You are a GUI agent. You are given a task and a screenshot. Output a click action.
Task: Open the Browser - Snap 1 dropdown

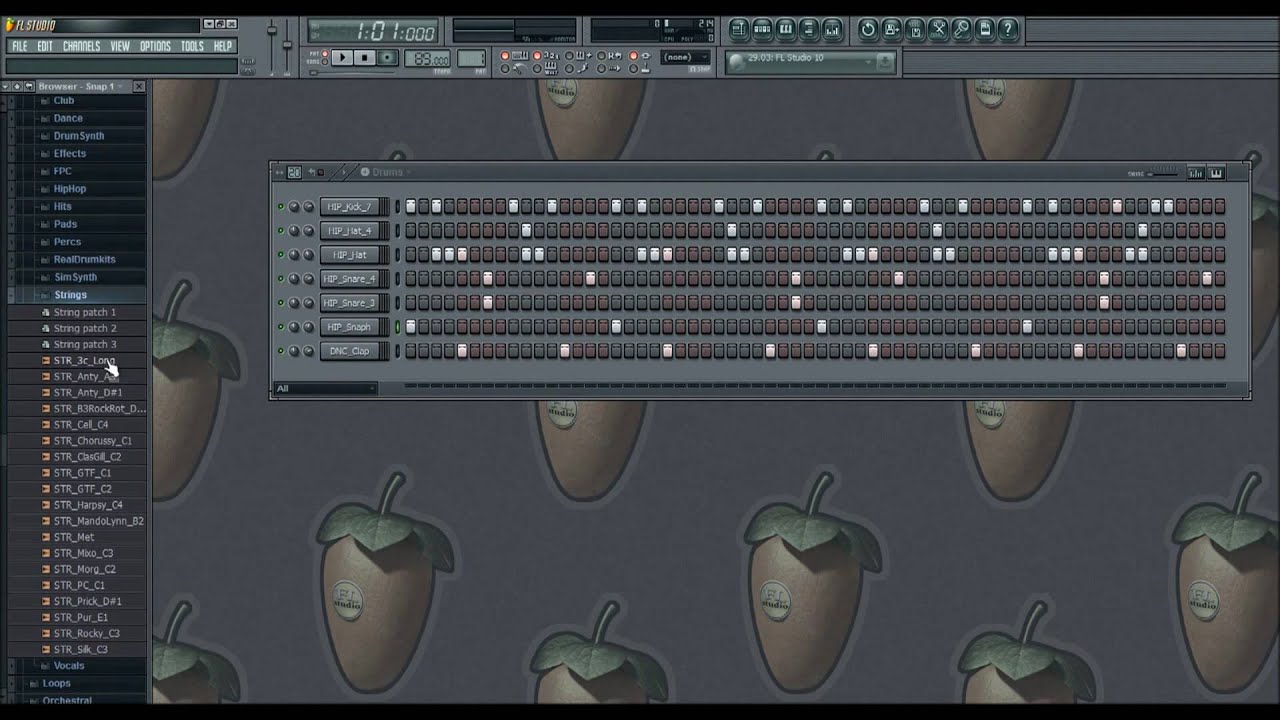click(x=80, y=87)
